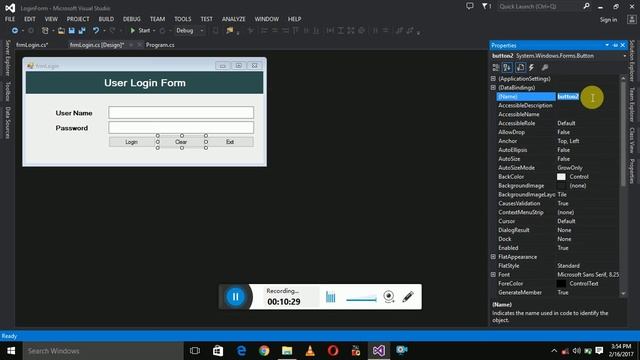Open the TEAM menu
The width and height of the screenshot is (640, 360).
(157, 19)
